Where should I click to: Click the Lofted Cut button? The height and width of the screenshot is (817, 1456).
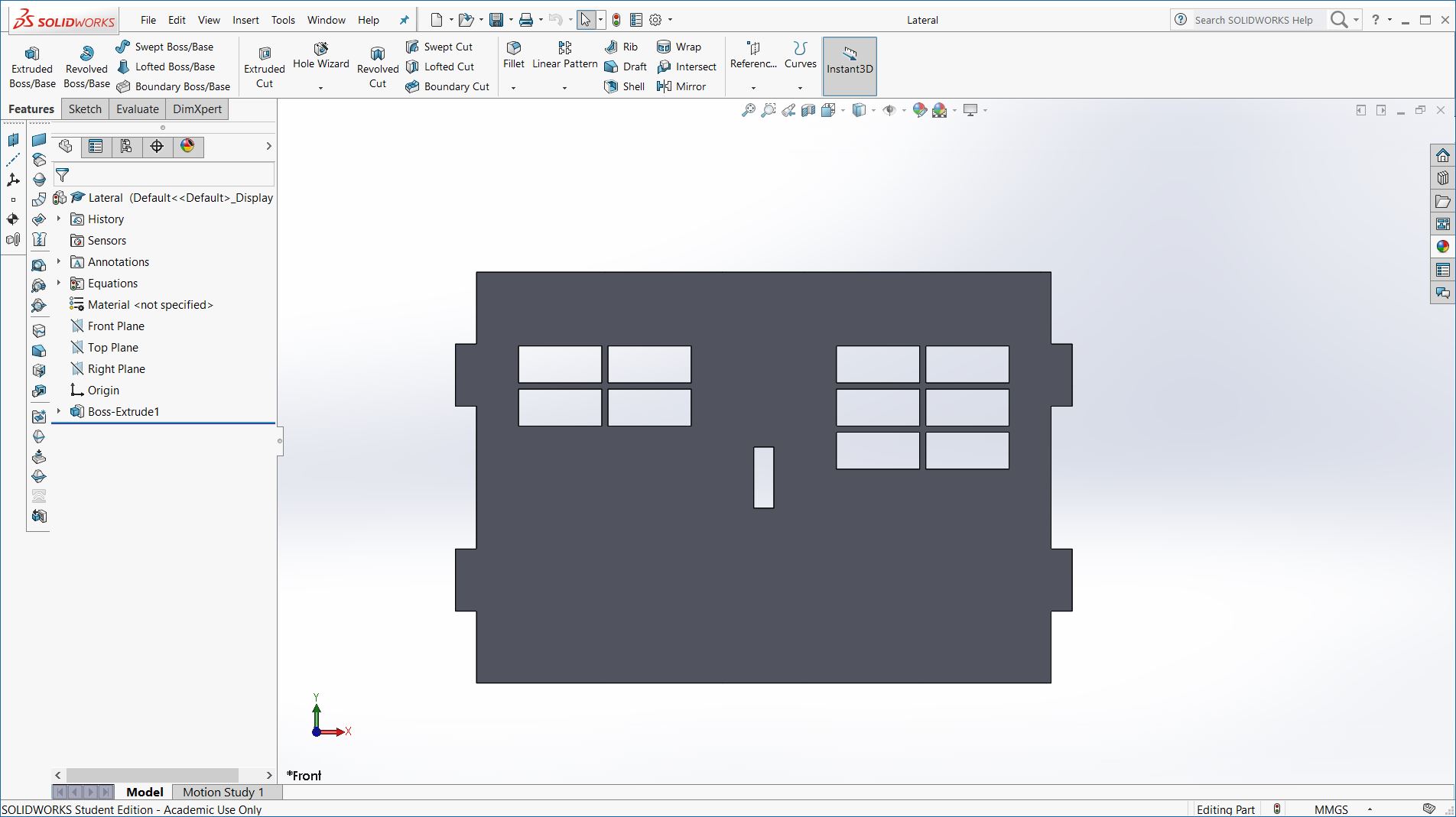click(440, 66)
